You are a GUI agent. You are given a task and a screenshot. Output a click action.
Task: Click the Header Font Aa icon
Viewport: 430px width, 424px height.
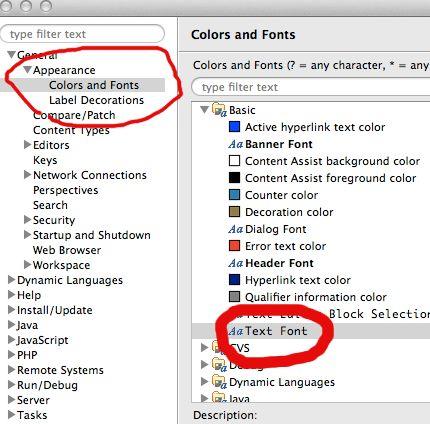tap(236, 263)
